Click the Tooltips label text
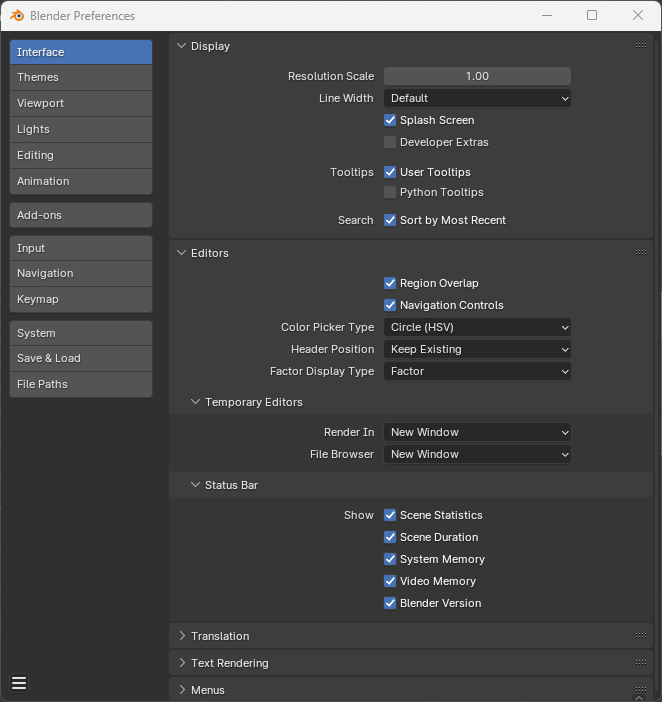This screenshot has height=702, width=662. (351, 172)
